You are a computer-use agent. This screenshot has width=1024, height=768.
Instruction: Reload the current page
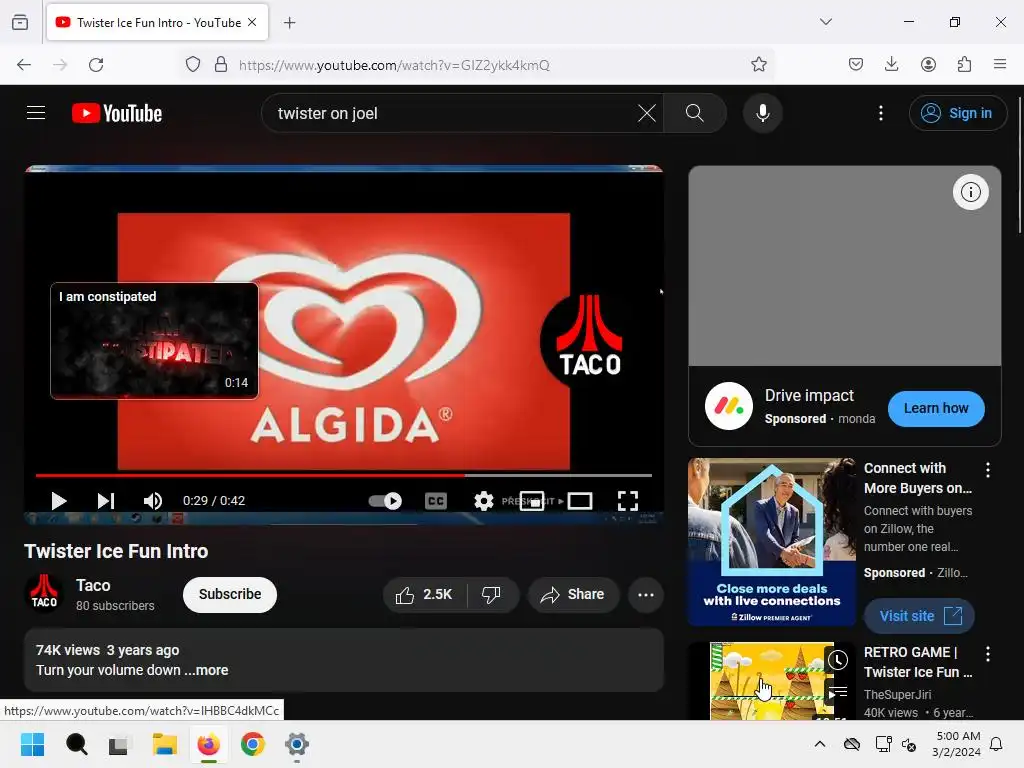click(96, 65)
